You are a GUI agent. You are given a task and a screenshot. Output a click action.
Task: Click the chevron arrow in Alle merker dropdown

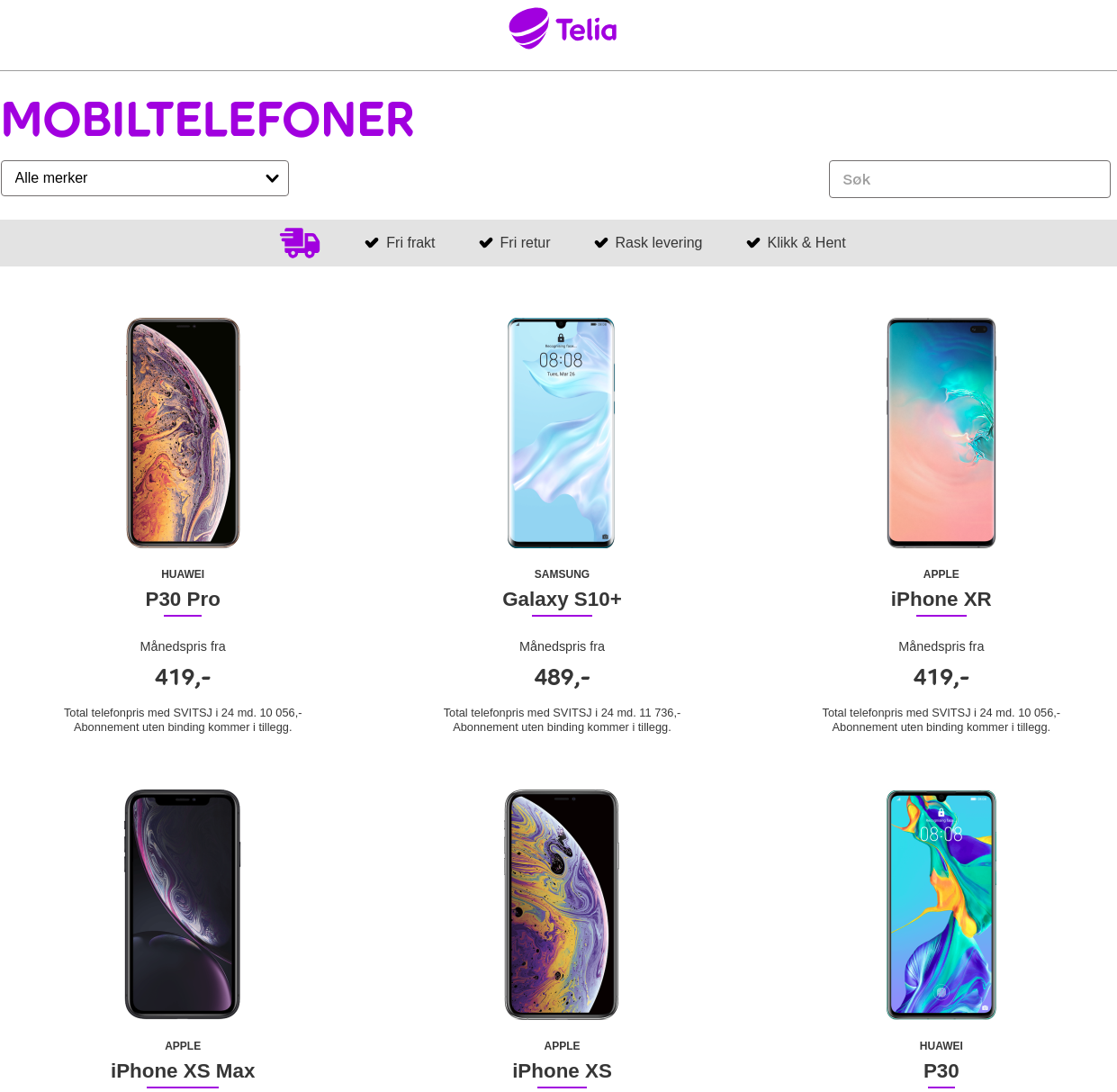pyautogui.click(x=272, y=178)
